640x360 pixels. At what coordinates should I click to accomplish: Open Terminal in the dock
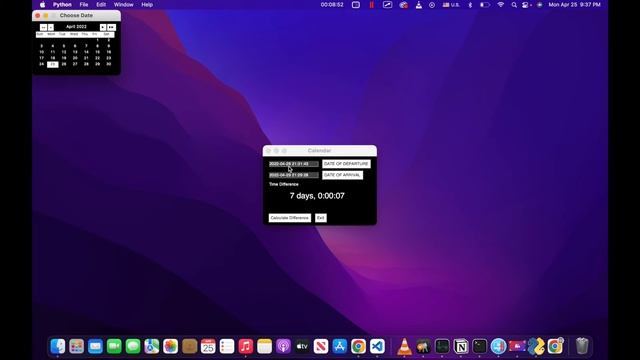click(x=480, y=346)
